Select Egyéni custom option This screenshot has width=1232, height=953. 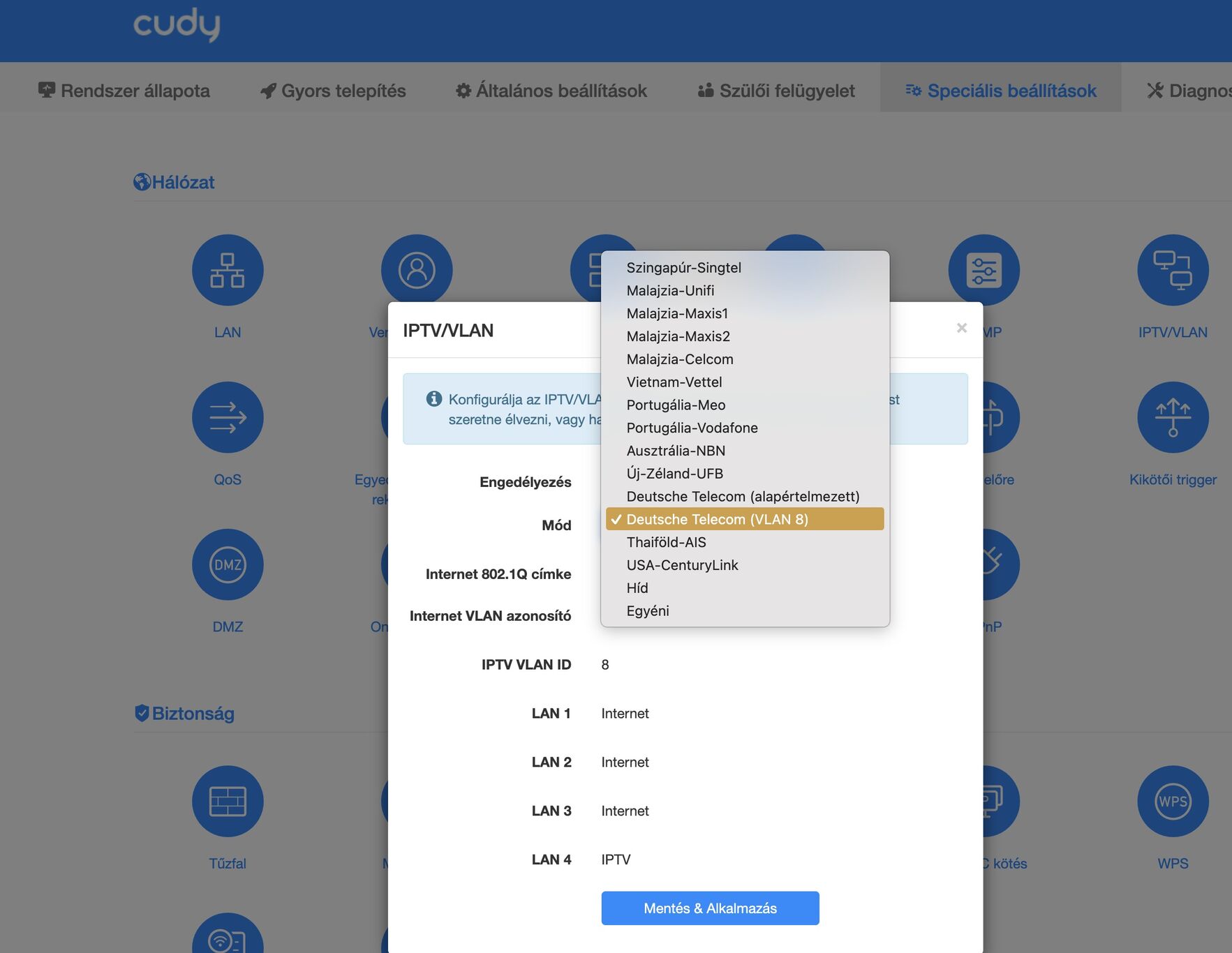pos(745,611)
